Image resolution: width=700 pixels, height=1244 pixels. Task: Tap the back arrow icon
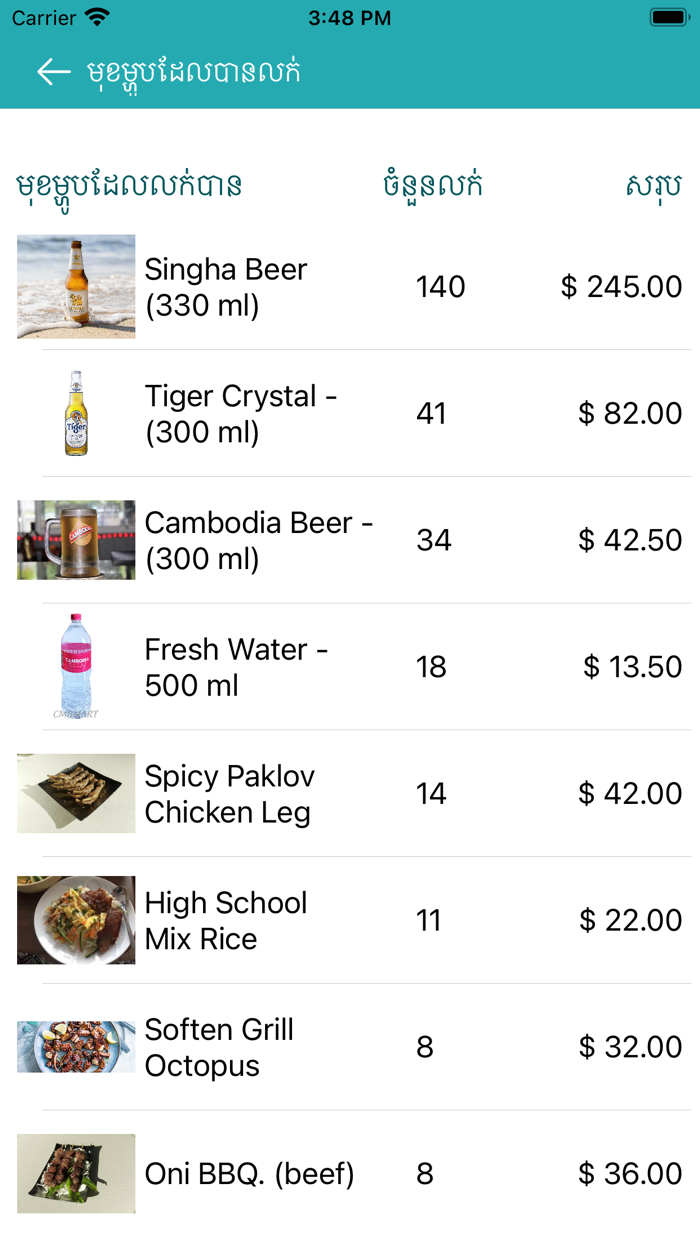(53, 71)
